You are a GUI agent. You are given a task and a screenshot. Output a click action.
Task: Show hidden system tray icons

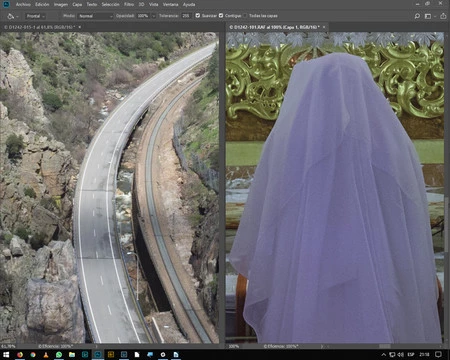tap(384, 355)
